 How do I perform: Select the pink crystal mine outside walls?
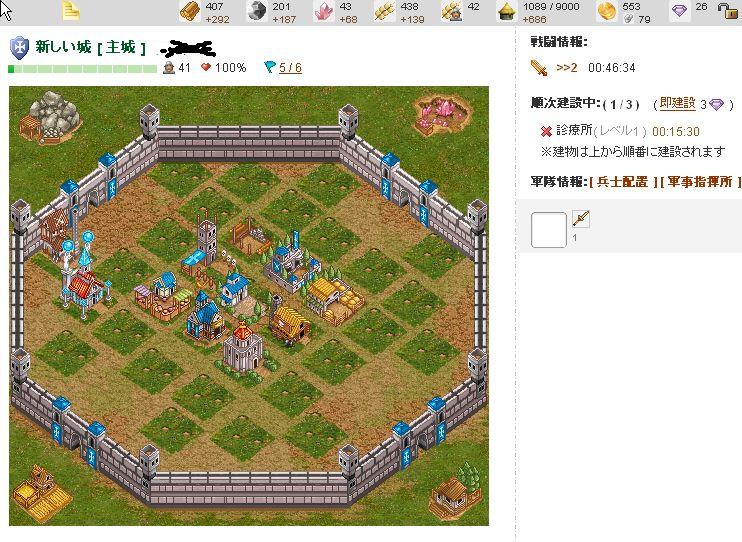coord(442,114)
